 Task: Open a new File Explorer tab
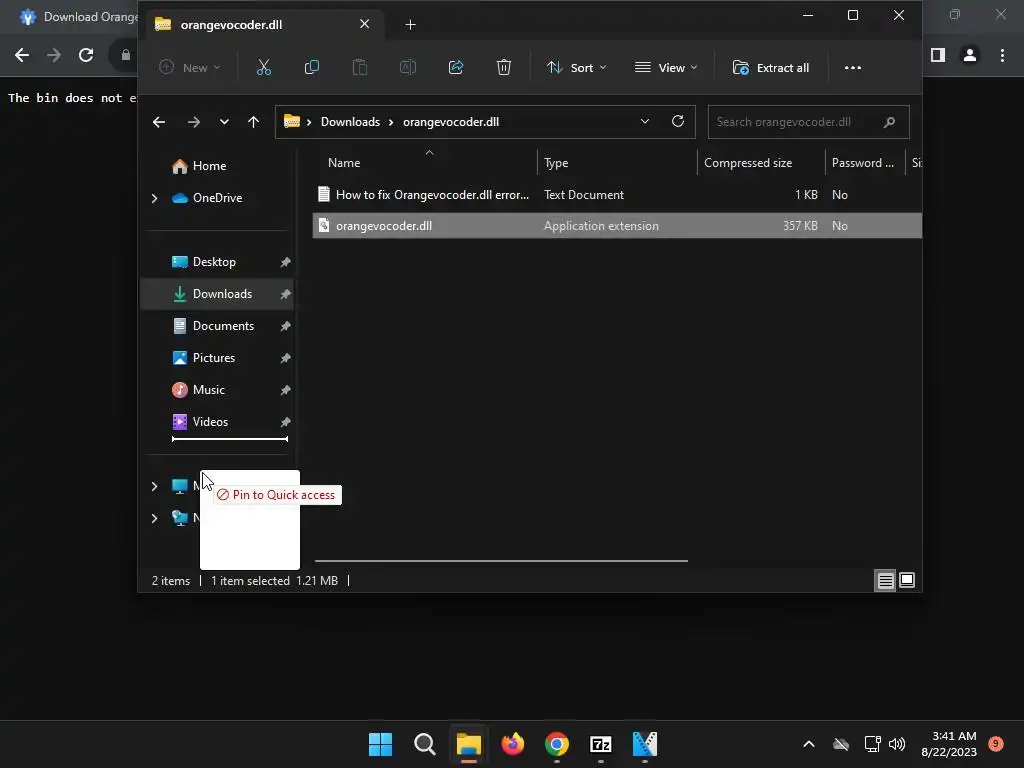[x=410, y=25]
